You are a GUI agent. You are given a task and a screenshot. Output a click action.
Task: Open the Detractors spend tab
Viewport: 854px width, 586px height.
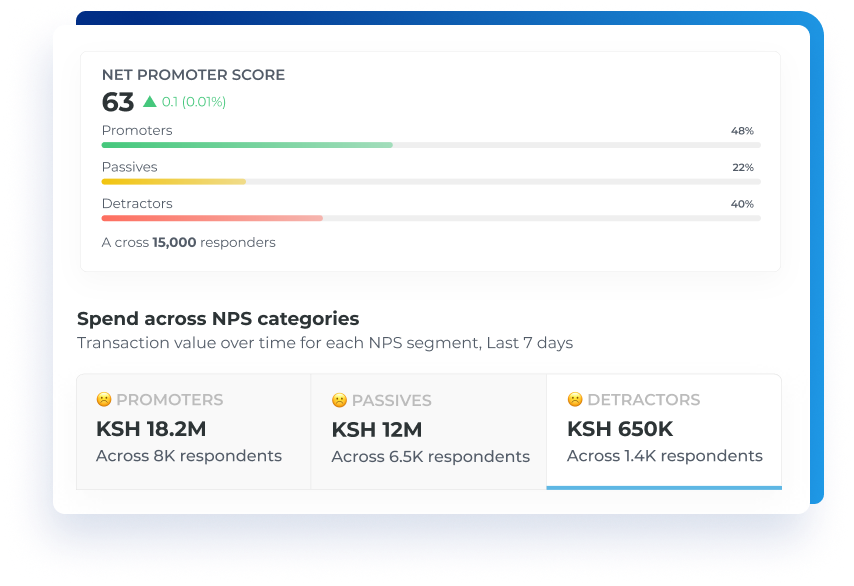(664, 431)
